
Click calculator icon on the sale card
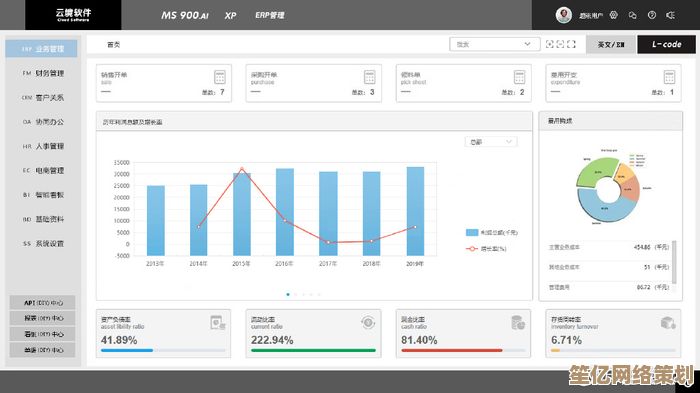point(220,77)
